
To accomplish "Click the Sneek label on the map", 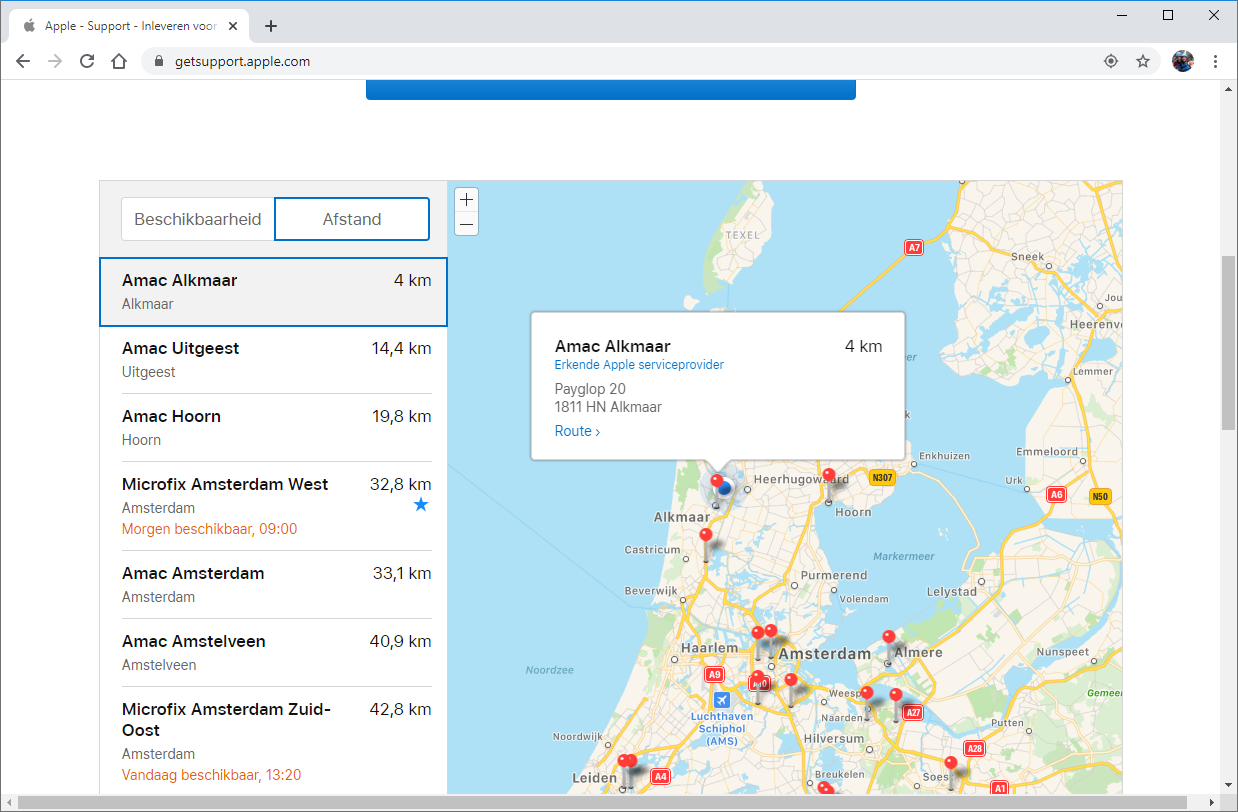I will pyautogui.click(x=1028, y=257).
